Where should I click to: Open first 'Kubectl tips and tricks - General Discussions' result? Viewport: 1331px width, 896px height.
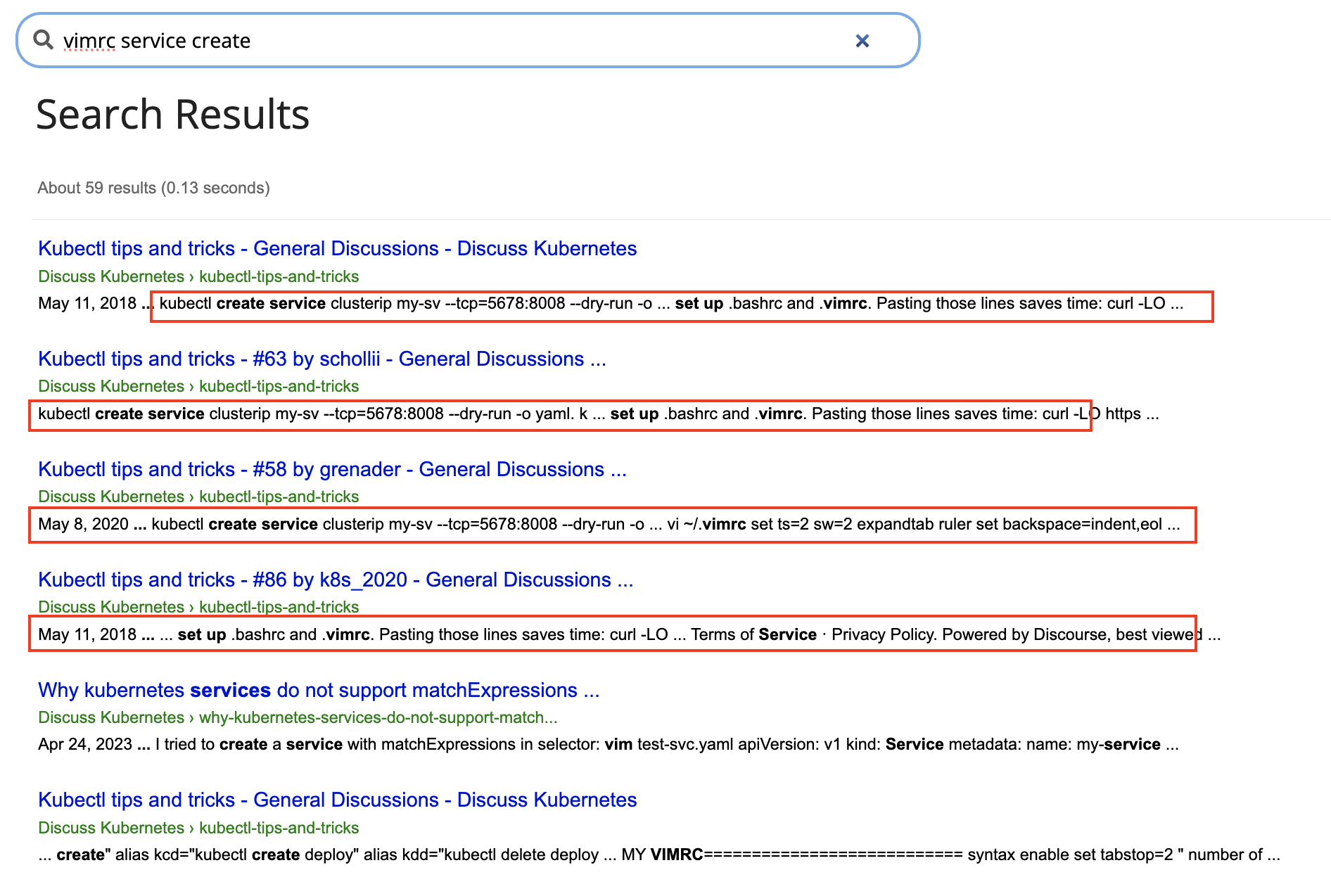tap(338, 248)
